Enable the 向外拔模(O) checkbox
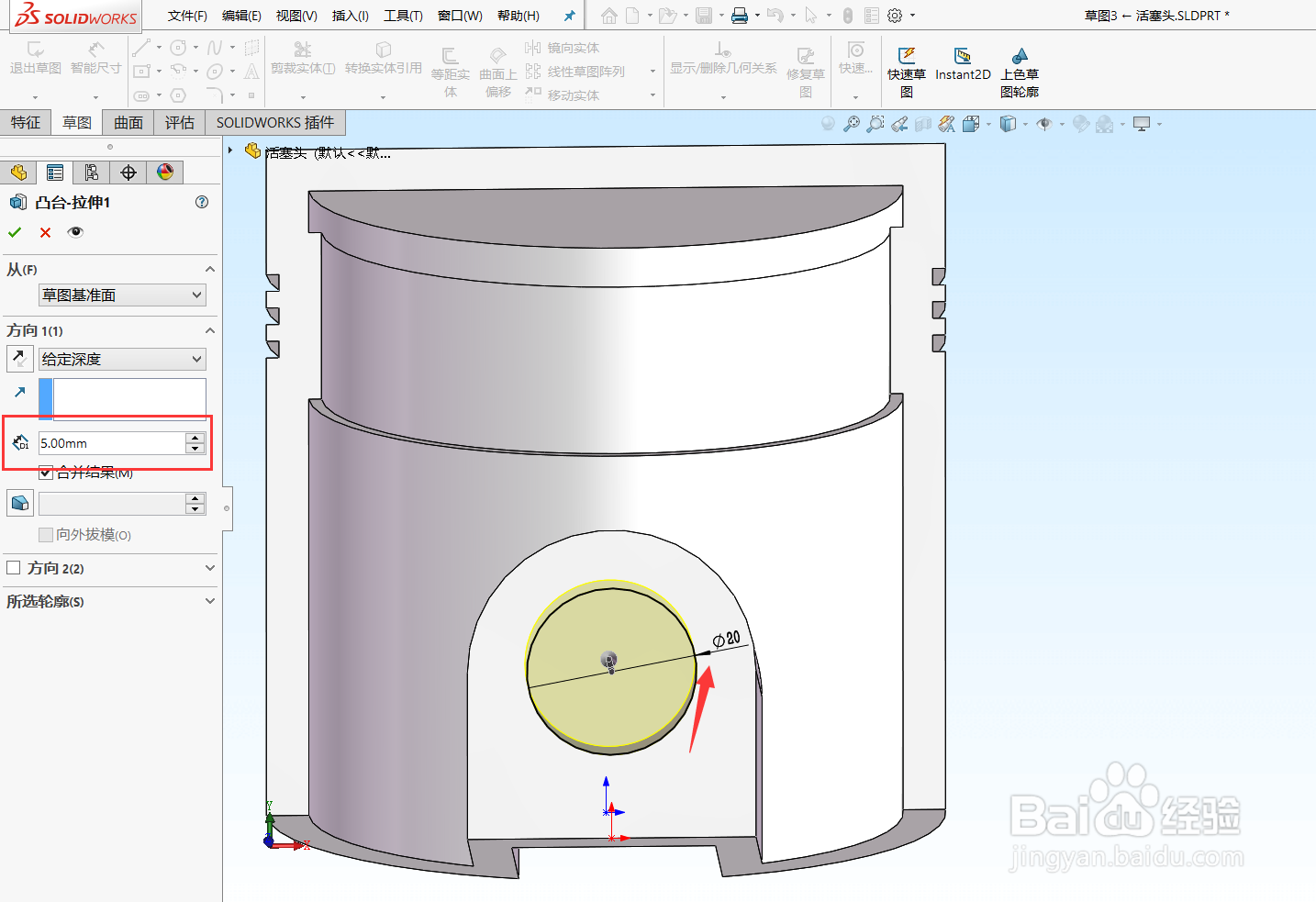1316x902 pixels. (x=45, y=534)
